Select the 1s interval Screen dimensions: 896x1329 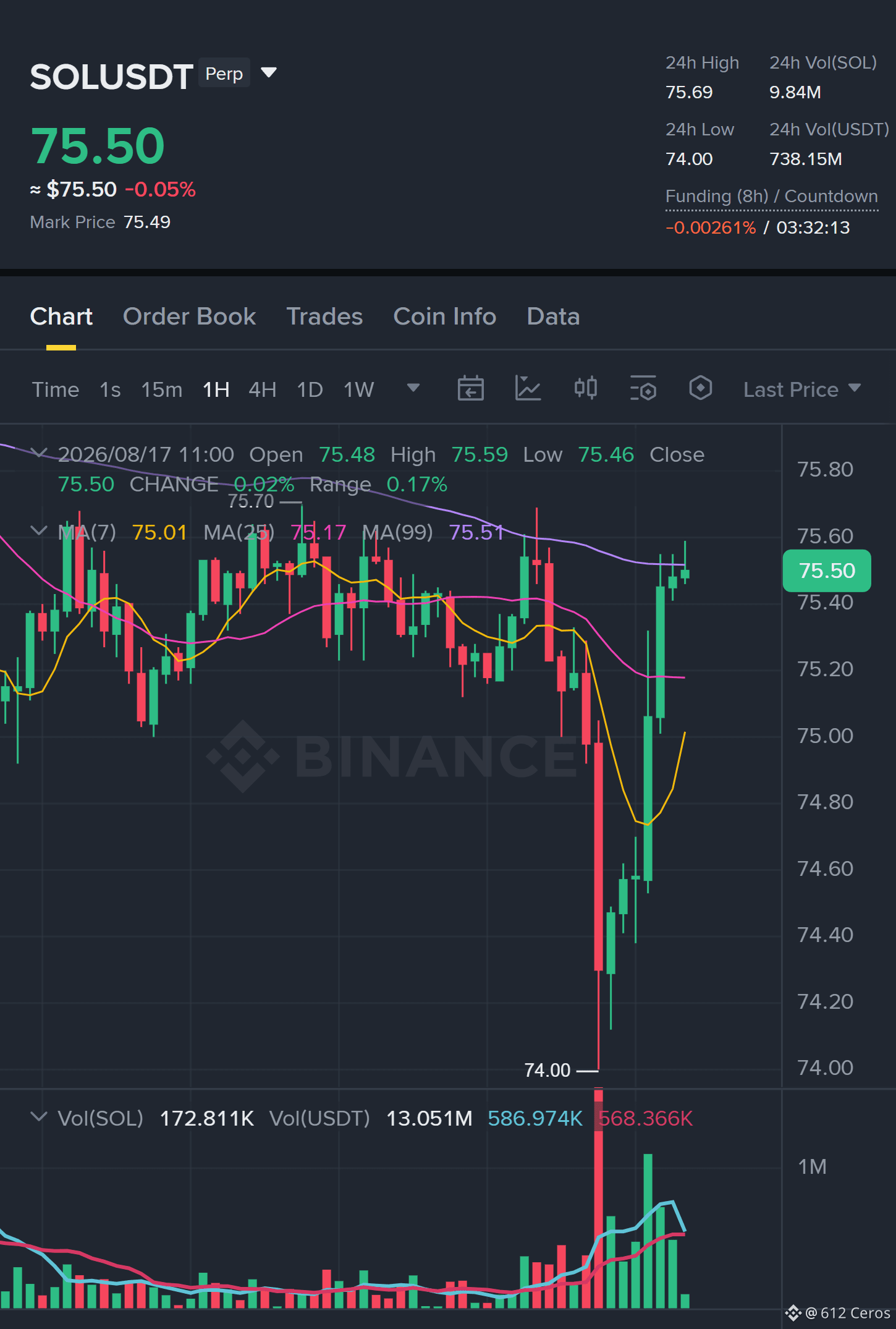point(110,389)
